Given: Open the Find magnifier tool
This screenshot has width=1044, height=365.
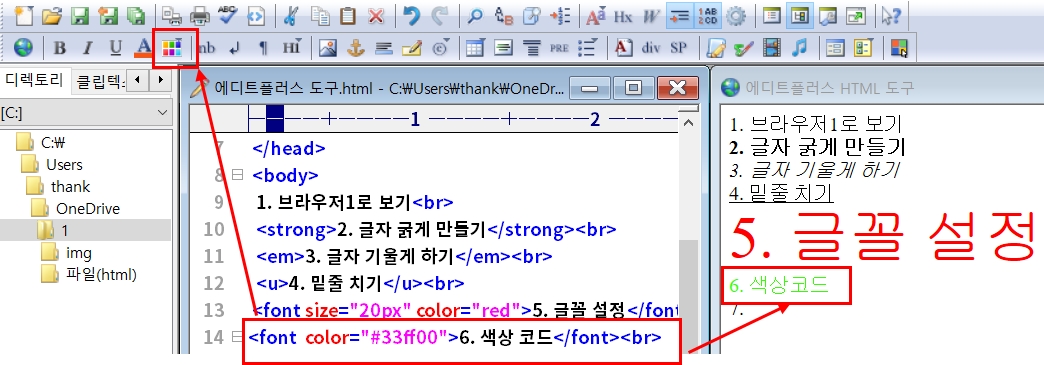Looking at the screenshot, I should click(x=476, y=16).
